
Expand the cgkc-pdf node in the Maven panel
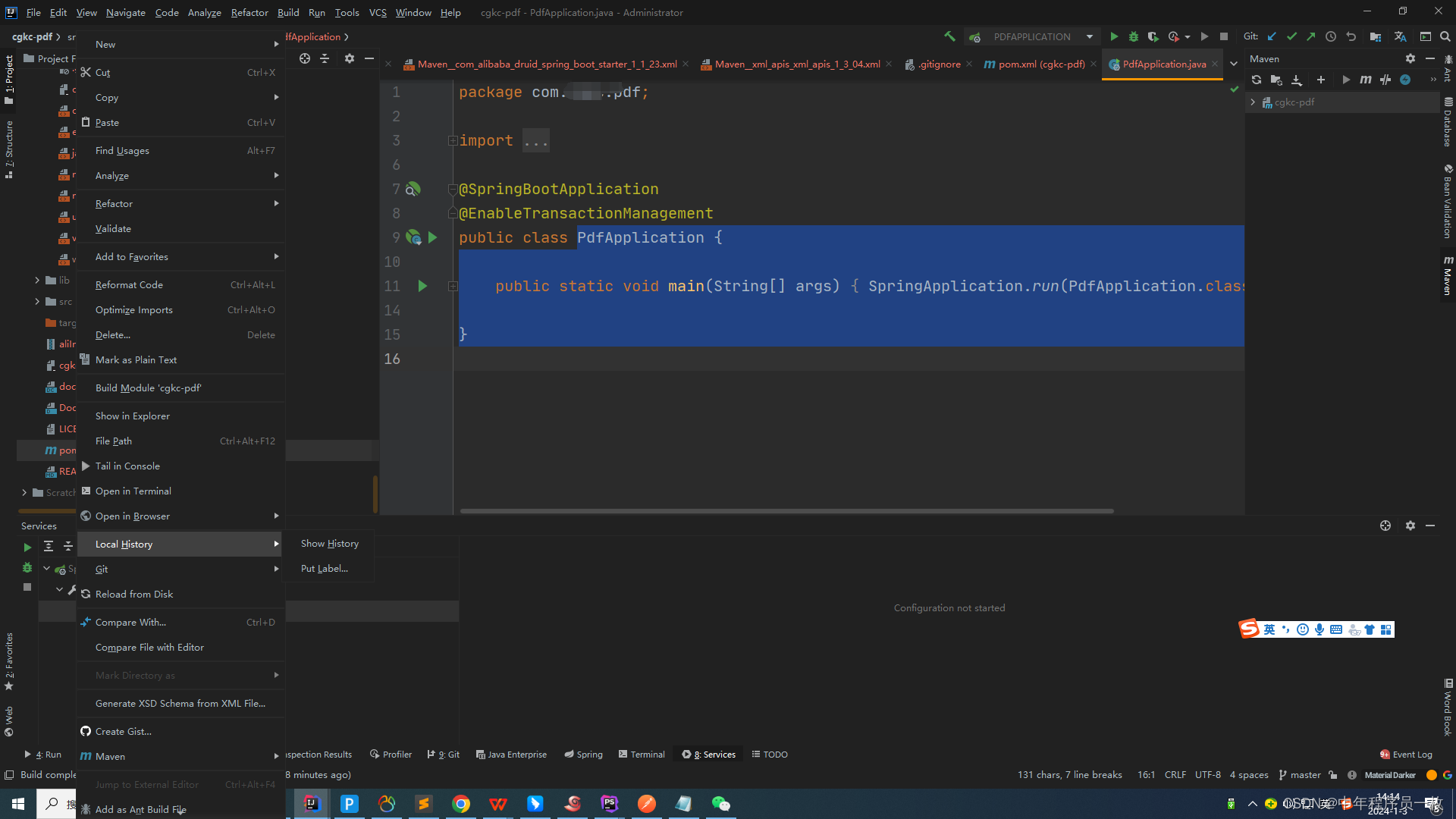(x=1254, y=102)
